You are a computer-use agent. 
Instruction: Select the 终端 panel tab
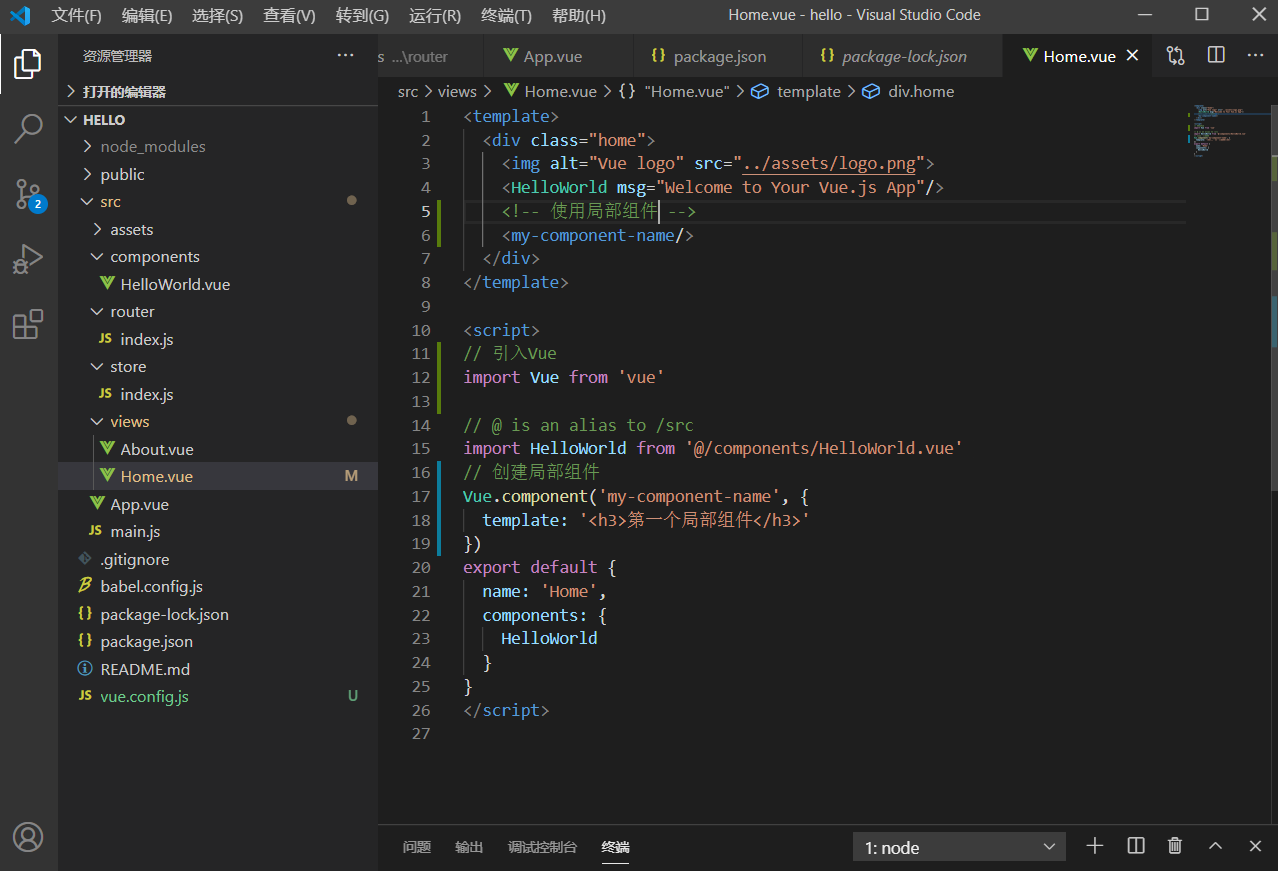[x=615, y=847]
